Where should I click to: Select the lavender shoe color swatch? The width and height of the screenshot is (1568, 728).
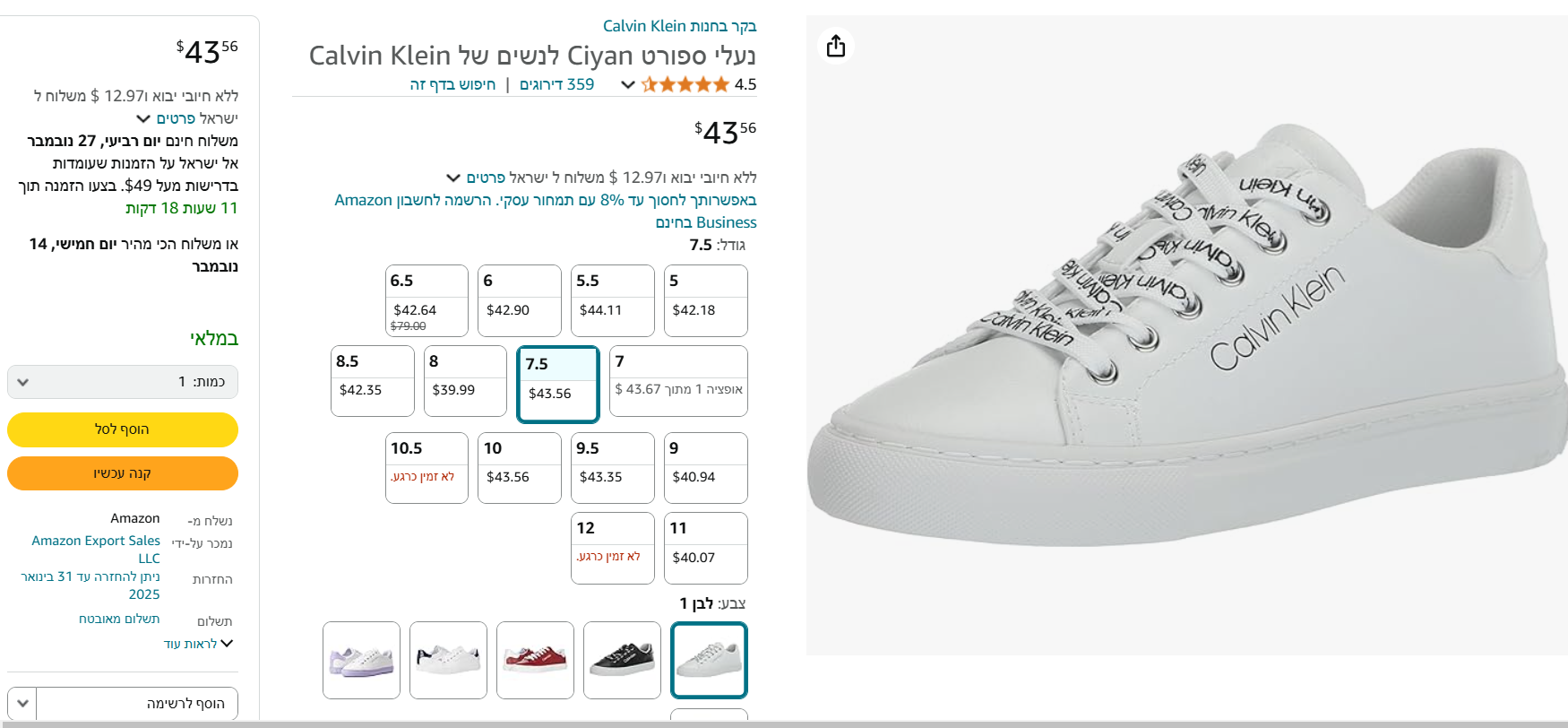[361, 660]
